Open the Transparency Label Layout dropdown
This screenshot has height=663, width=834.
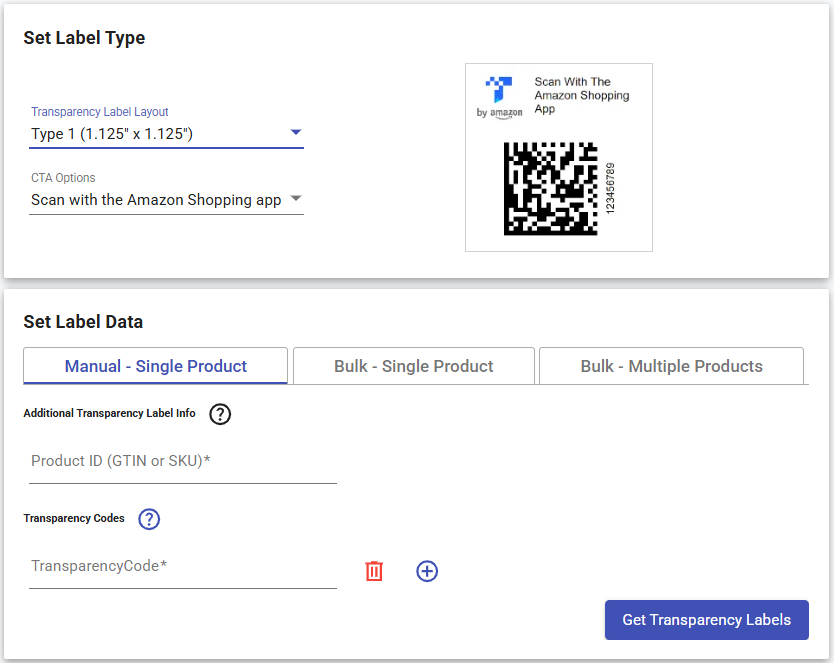pyautogui.click(x=166, y=133)
